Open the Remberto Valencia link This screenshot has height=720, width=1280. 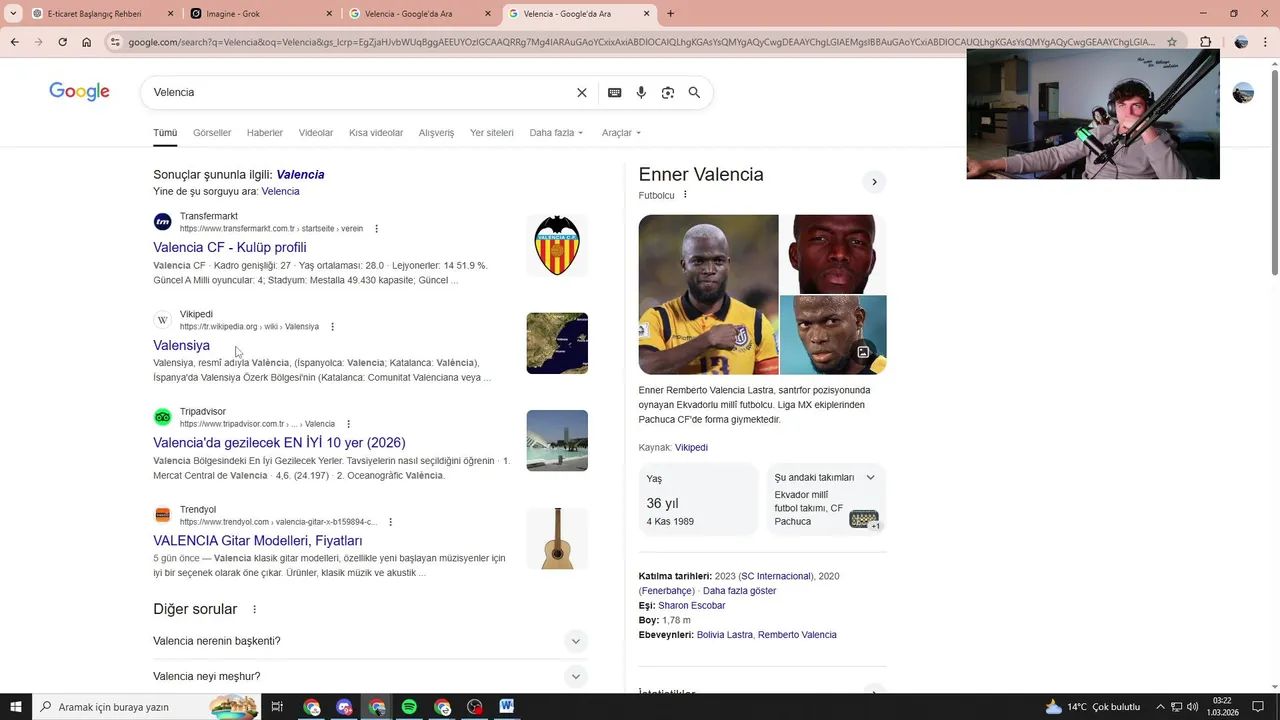(797, 635)
